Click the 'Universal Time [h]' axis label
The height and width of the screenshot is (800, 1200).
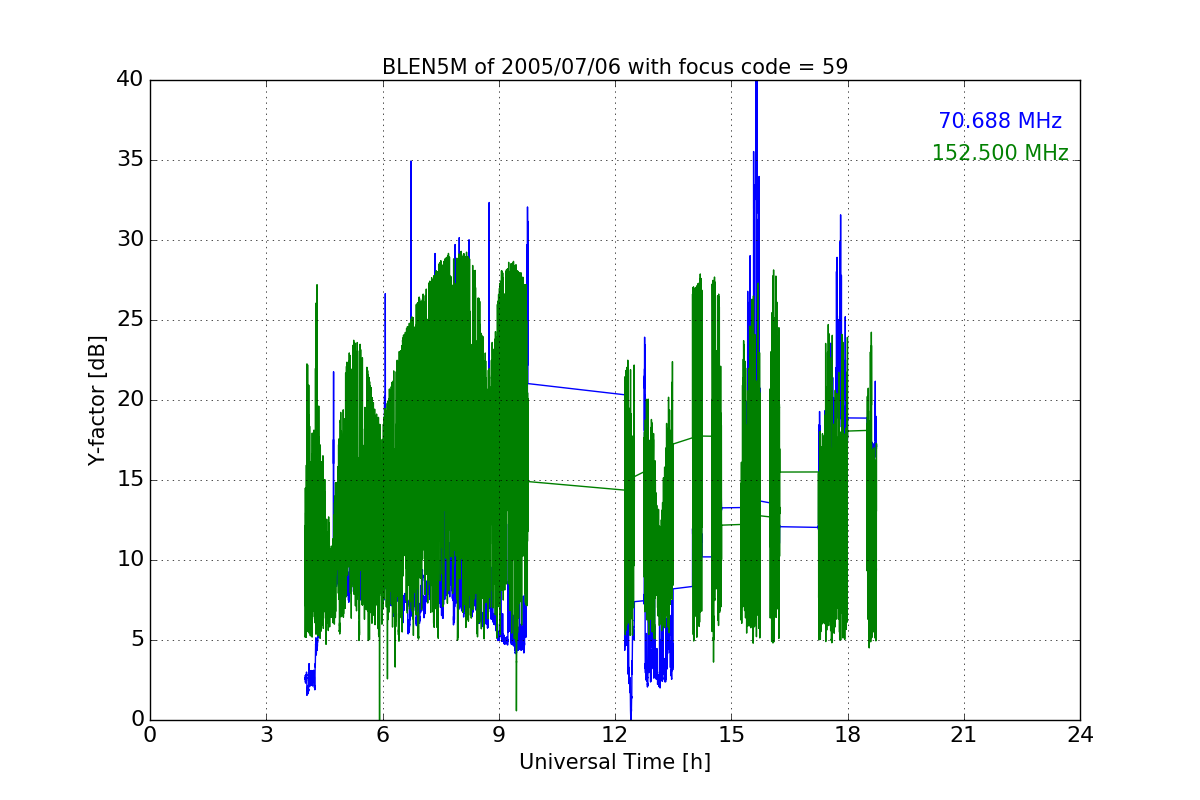pyautogui.click(x=615, y=762)
